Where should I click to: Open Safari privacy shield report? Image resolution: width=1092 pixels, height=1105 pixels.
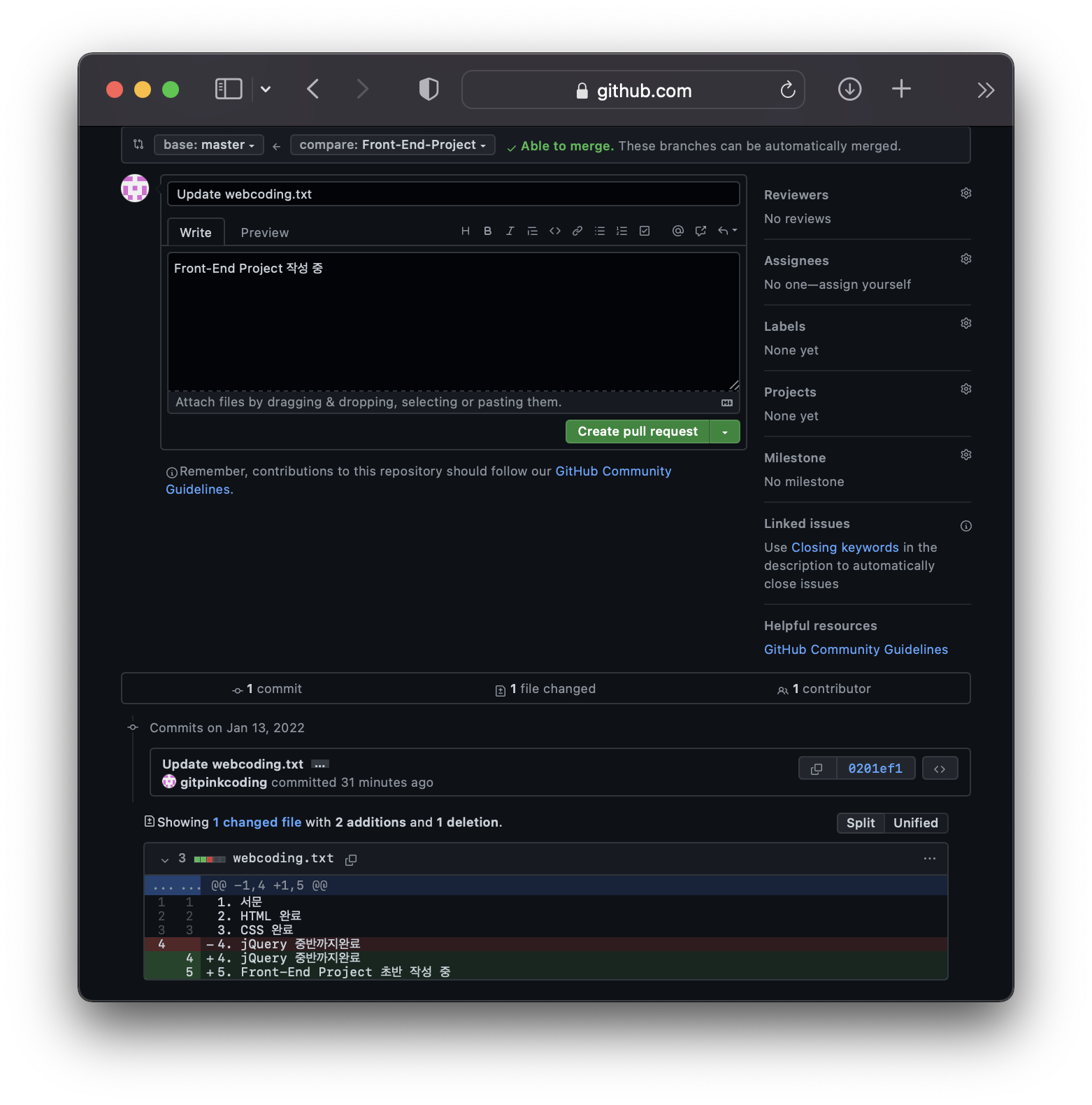tap(429, 89)
